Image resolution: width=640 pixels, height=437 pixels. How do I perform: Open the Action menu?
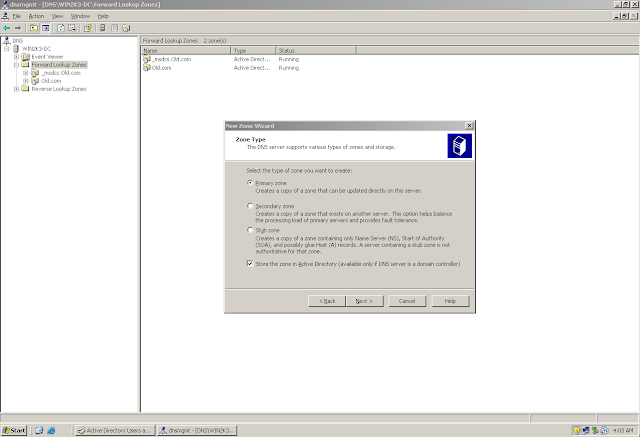[x=36, y=16]
